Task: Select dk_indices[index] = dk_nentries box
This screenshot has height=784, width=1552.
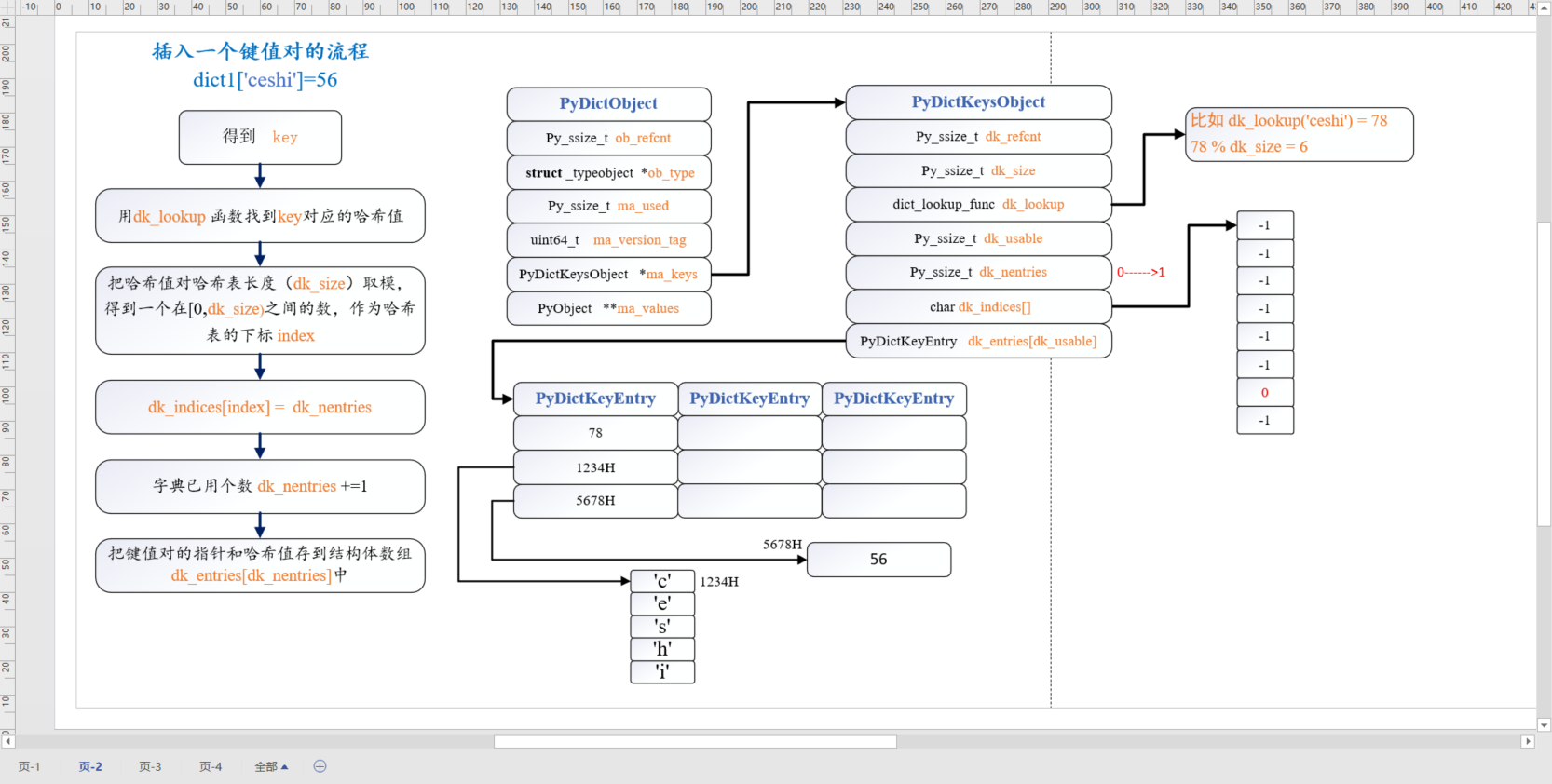Action: [x=260, y=407]
